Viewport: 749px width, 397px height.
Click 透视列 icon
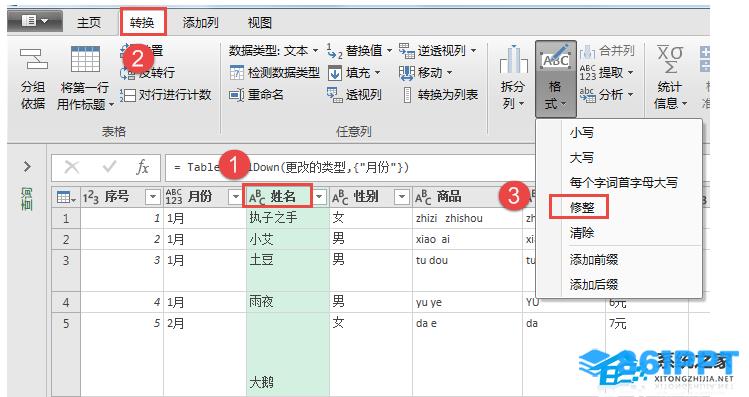click(335, 95)
